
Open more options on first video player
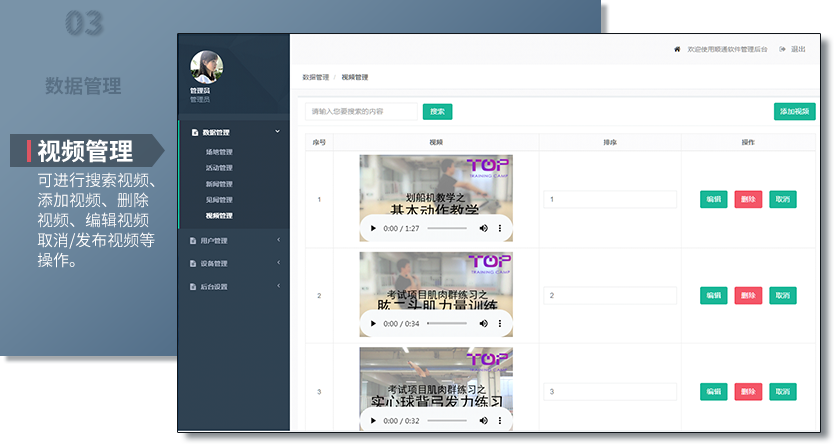click(501, 229)
